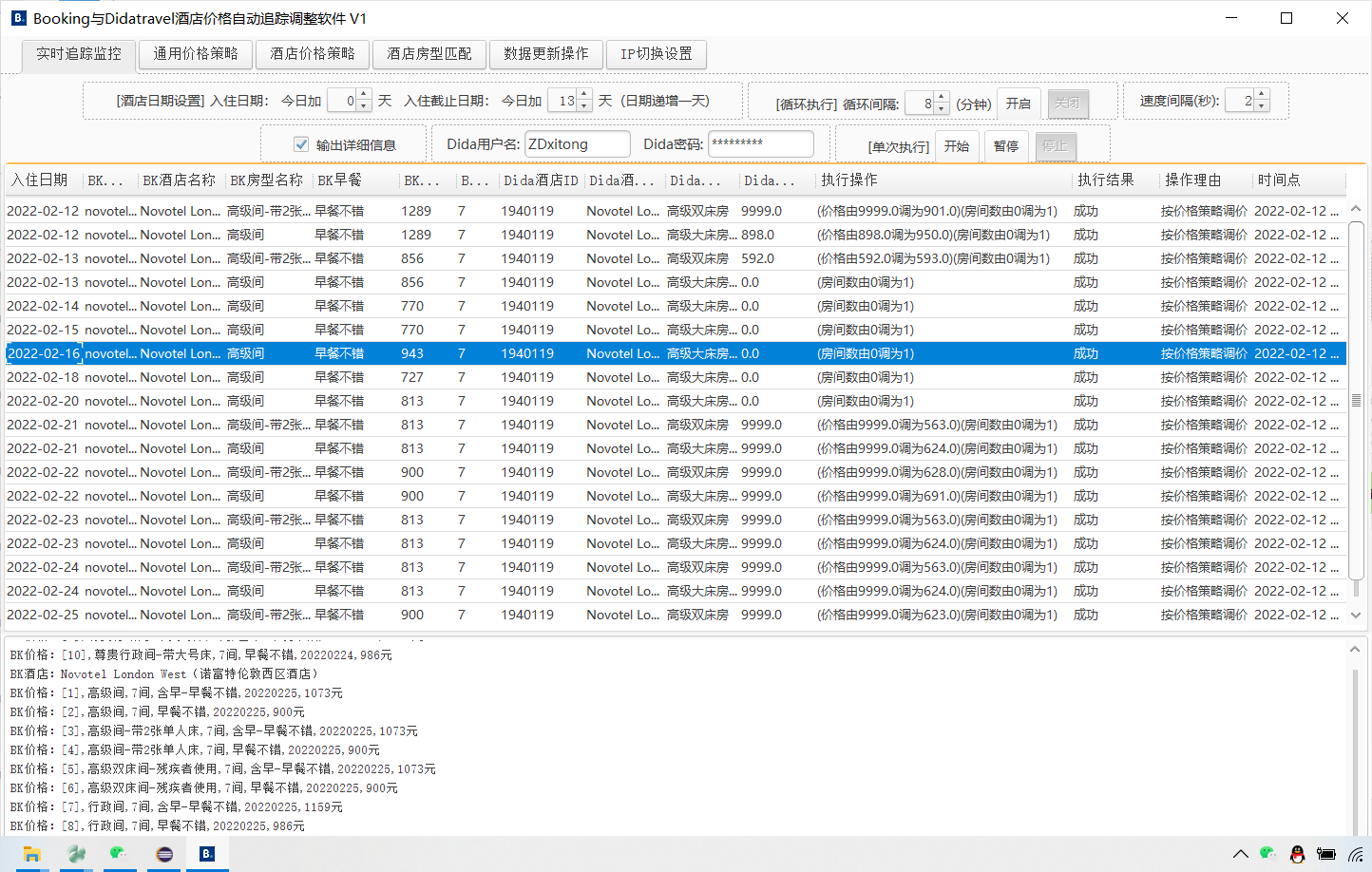Focus the Dida用户名 input field
Screen dimensions: 1372x872
(578, 144)
